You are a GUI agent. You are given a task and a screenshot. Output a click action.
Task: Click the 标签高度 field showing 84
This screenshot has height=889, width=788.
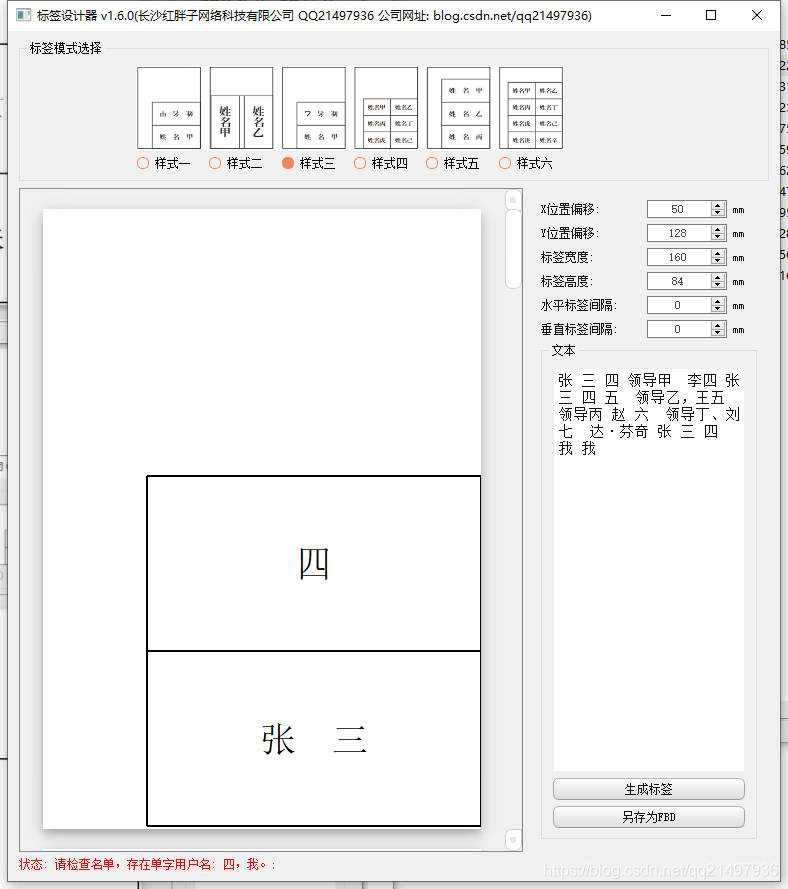pos(679,281)
